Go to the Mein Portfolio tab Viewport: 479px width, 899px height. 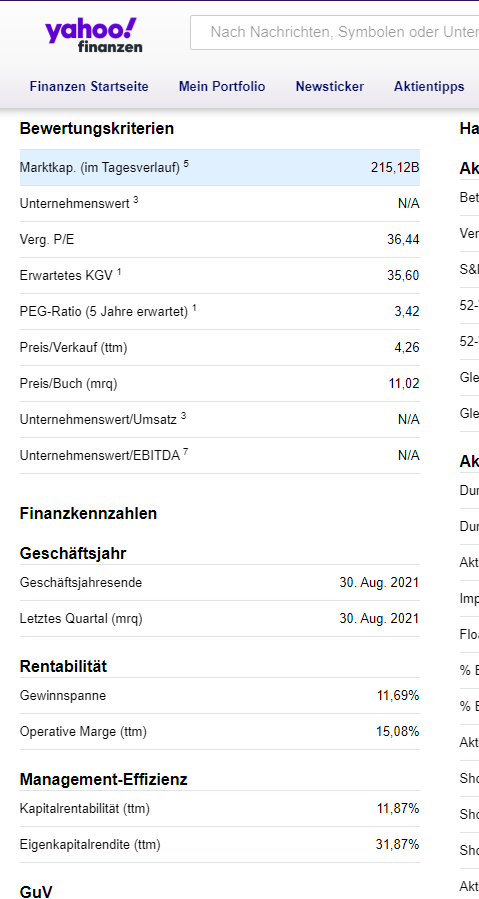222,87
